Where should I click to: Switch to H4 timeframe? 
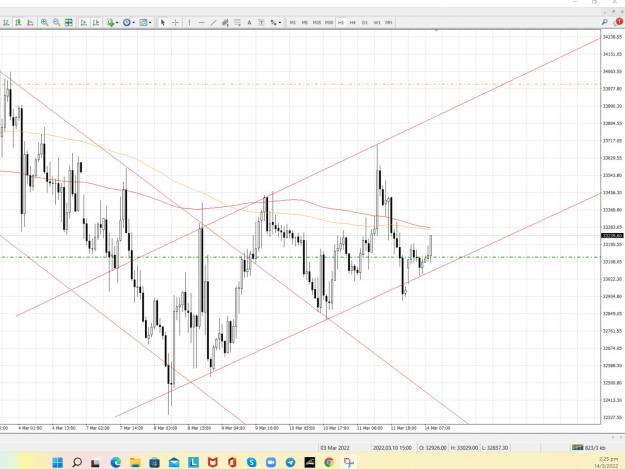click(x=353, y=23)
